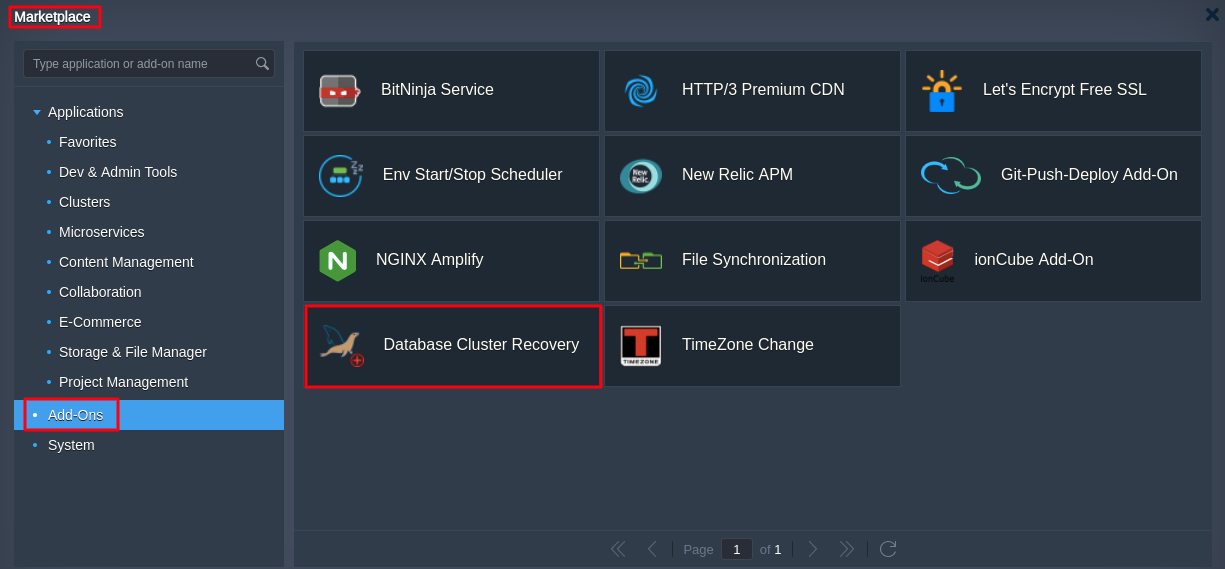Click the ionCube Add-On red cube icon

937,261
